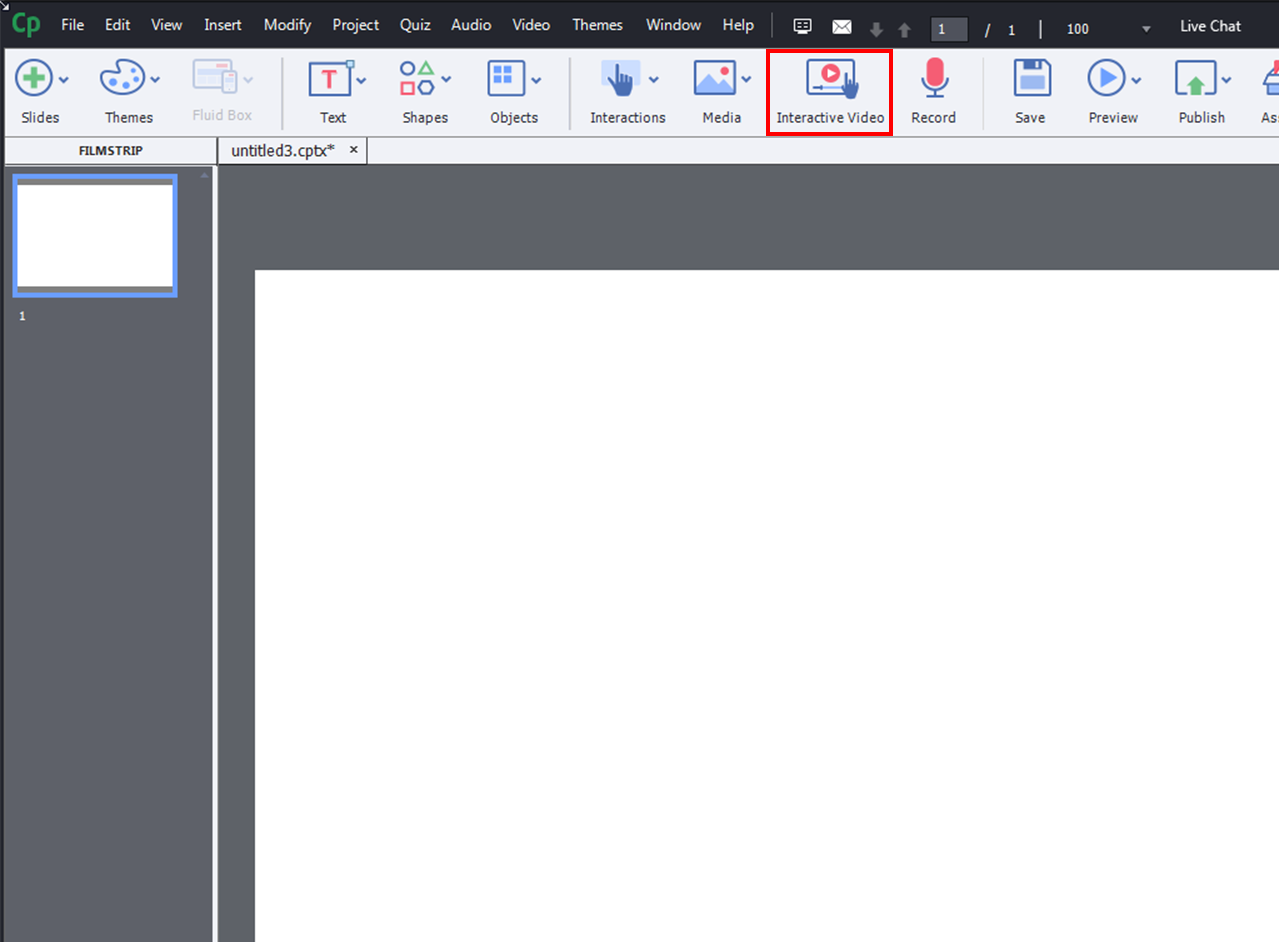Click the slide number input field
The width and height of the screenshot is (1279, 942).
(948, 29)
